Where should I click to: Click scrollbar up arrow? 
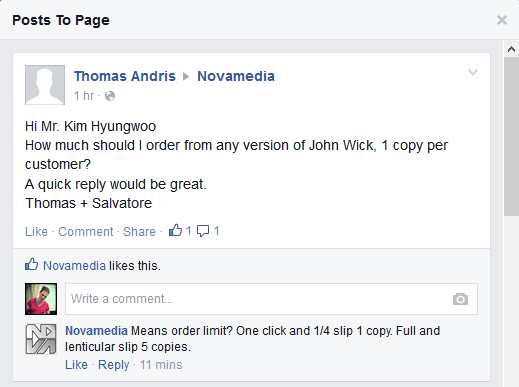point(511,49)
